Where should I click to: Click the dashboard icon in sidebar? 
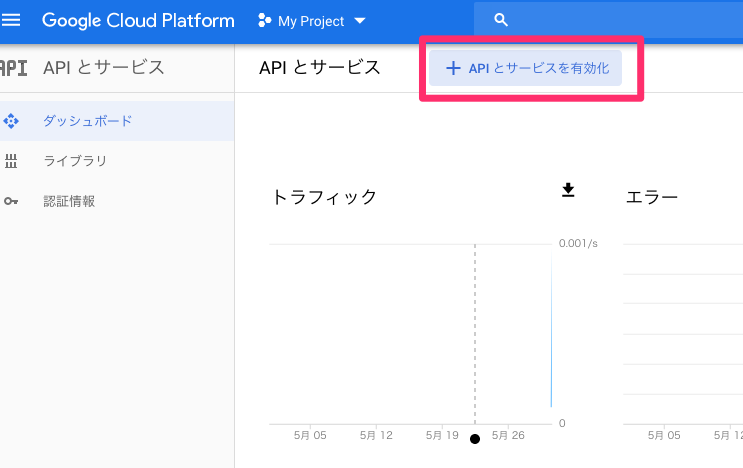point(11,121)
